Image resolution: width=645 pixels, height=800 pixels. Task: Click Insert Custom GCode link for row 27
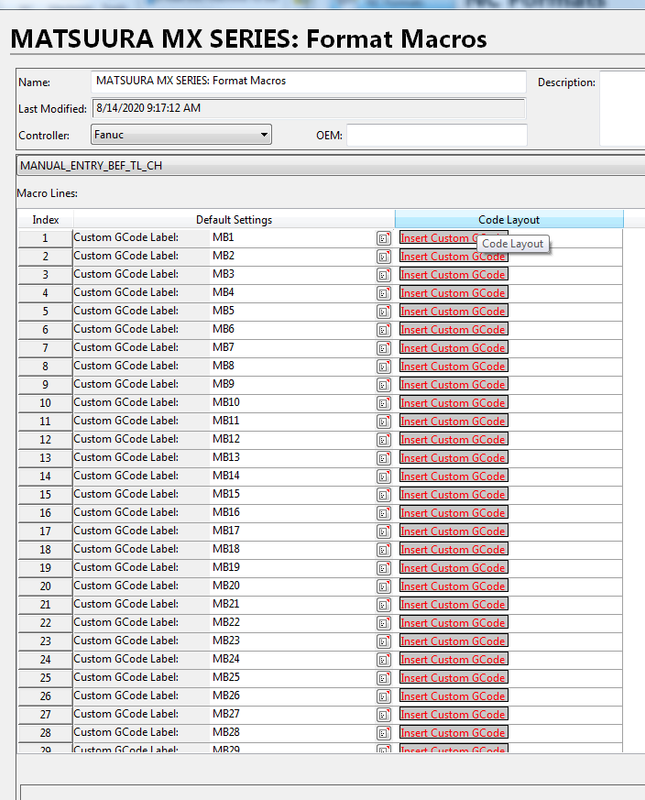point(453,715)
